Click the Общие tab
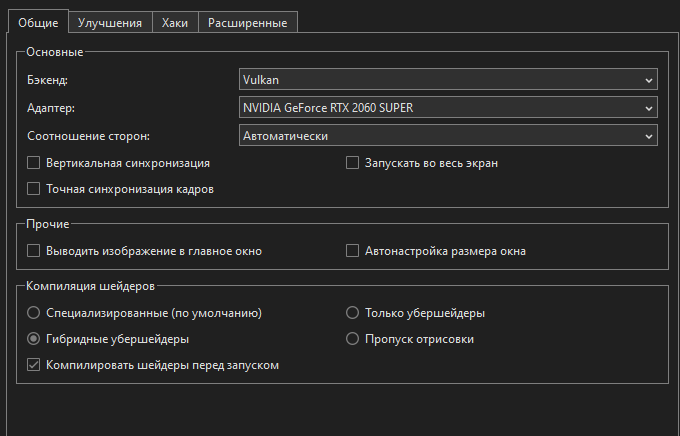 tap(38, 22)
